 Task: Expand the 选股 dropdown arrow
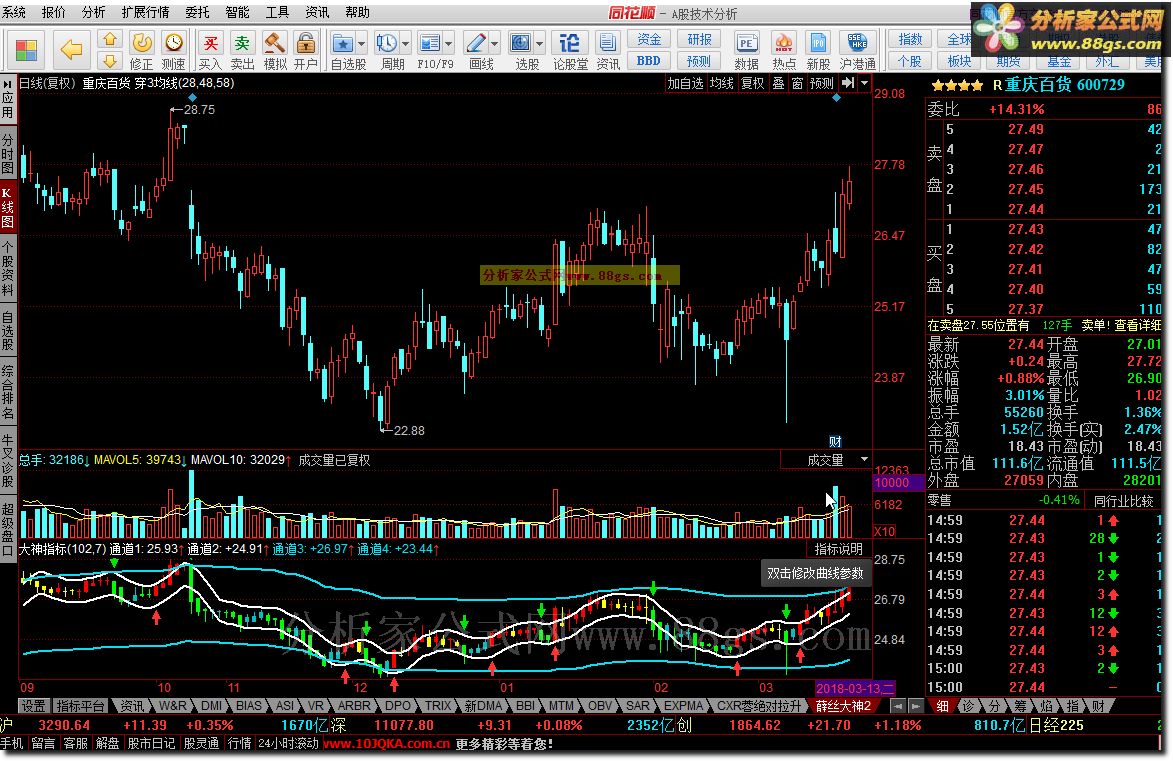(x=539, y=43)
